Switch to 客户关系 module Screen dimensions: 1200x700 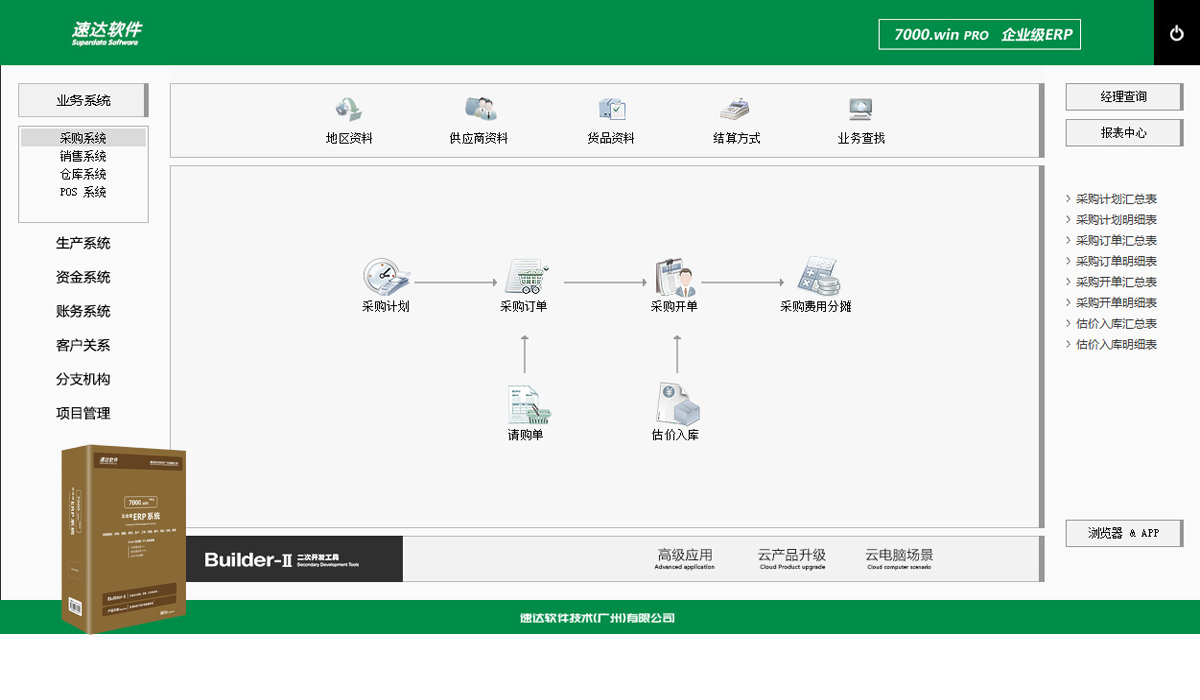(83, 345)
